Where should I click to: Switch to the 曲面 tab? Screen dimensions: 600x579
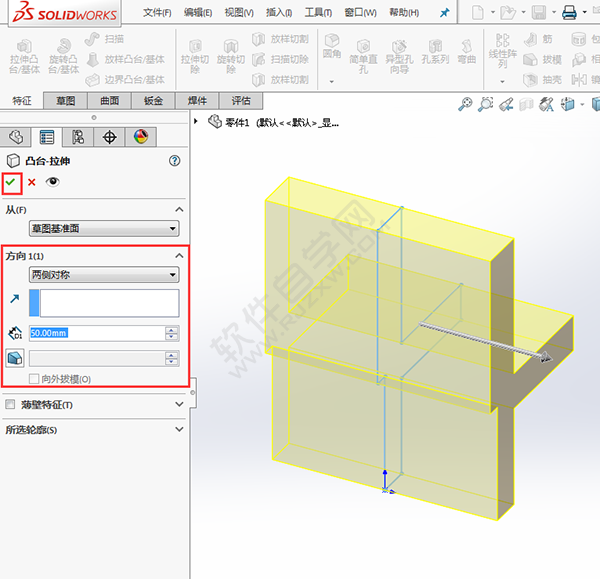click(x=109, y=101)
